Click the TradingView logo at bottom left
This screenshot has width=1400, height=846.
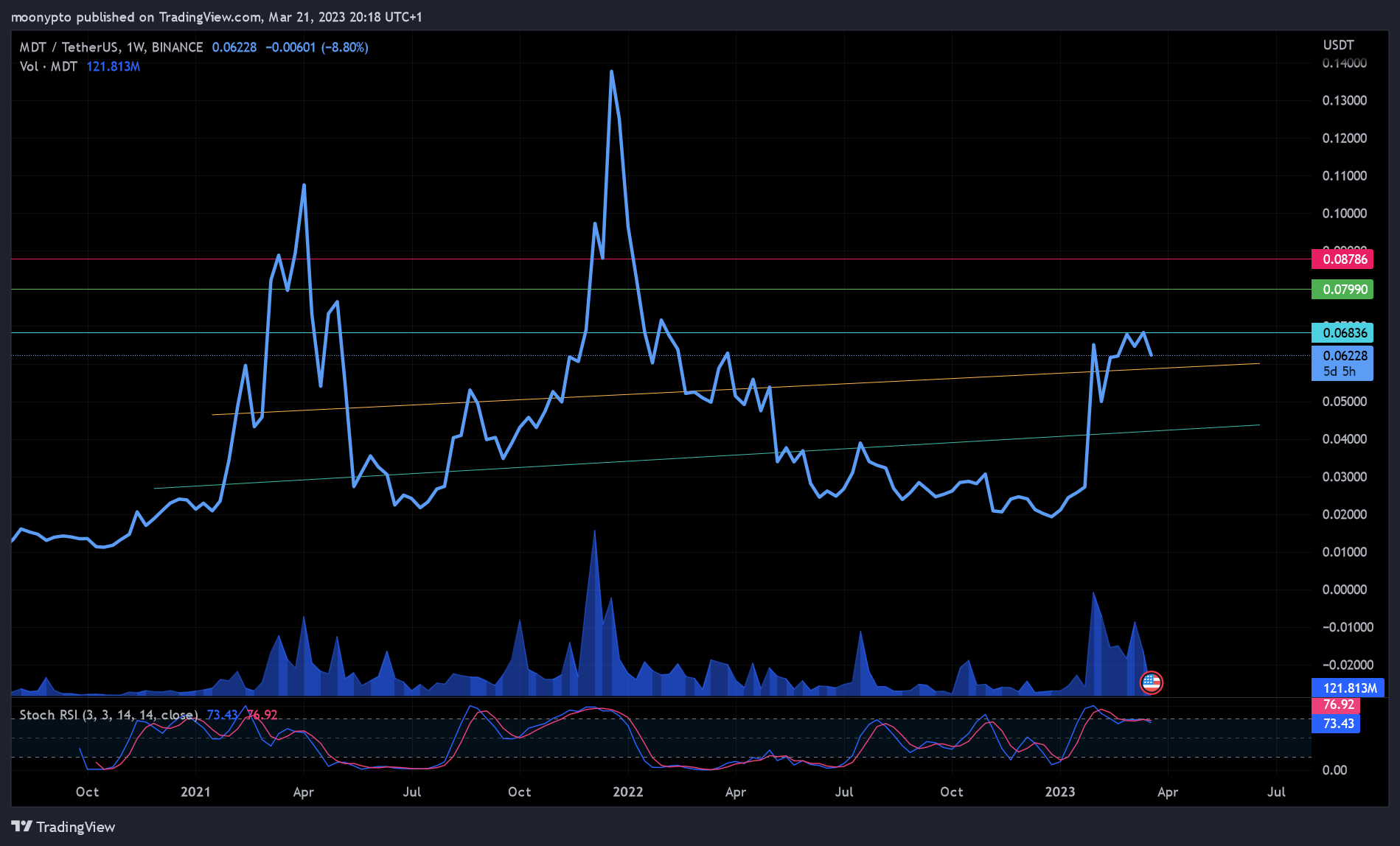(63, 827)
